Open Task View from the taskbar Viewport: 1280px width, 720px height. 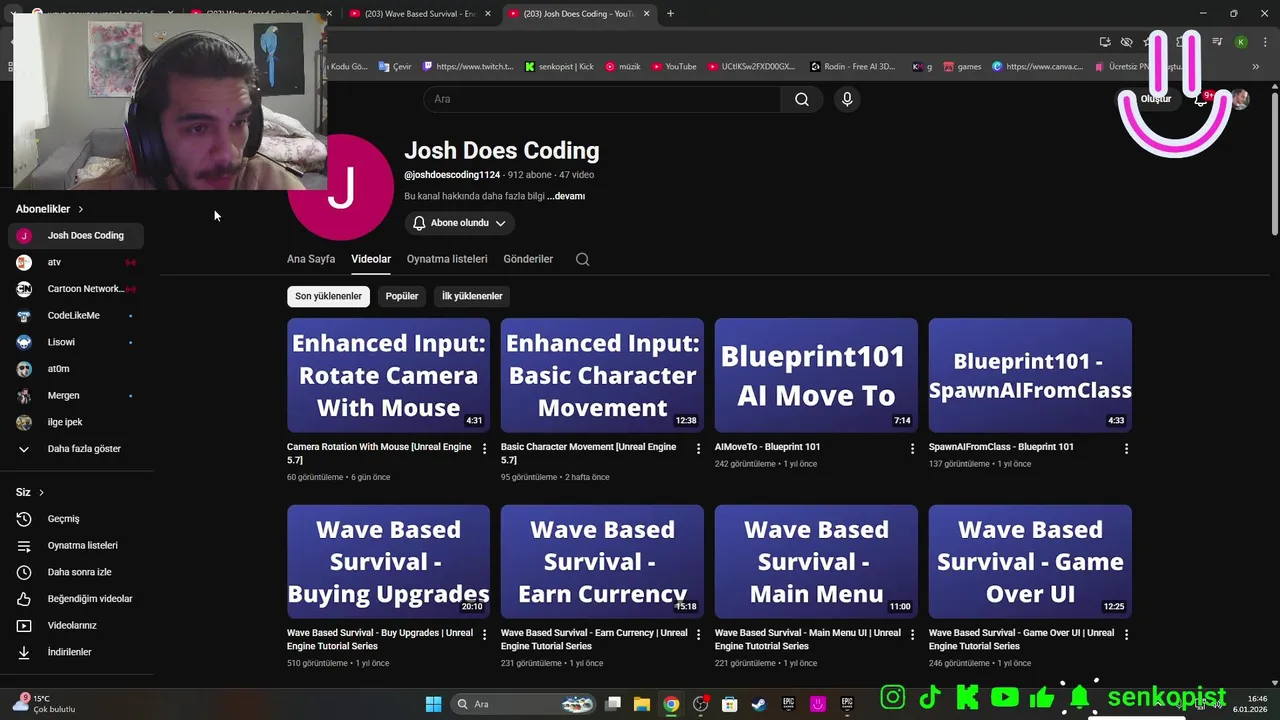(x=613, y=704)
